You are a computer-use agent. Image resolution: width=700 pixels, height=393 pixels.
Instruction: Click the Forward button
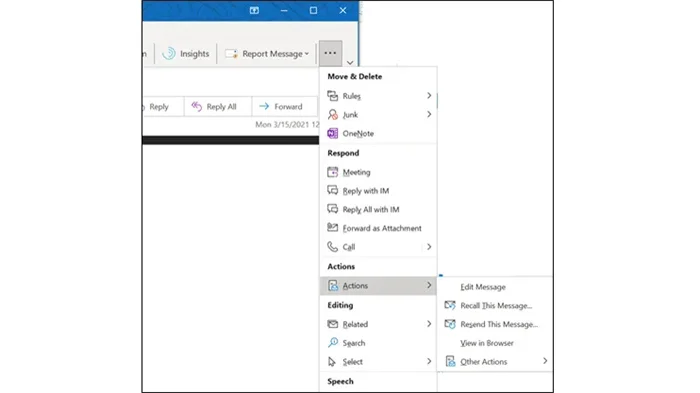click(282, 107)
